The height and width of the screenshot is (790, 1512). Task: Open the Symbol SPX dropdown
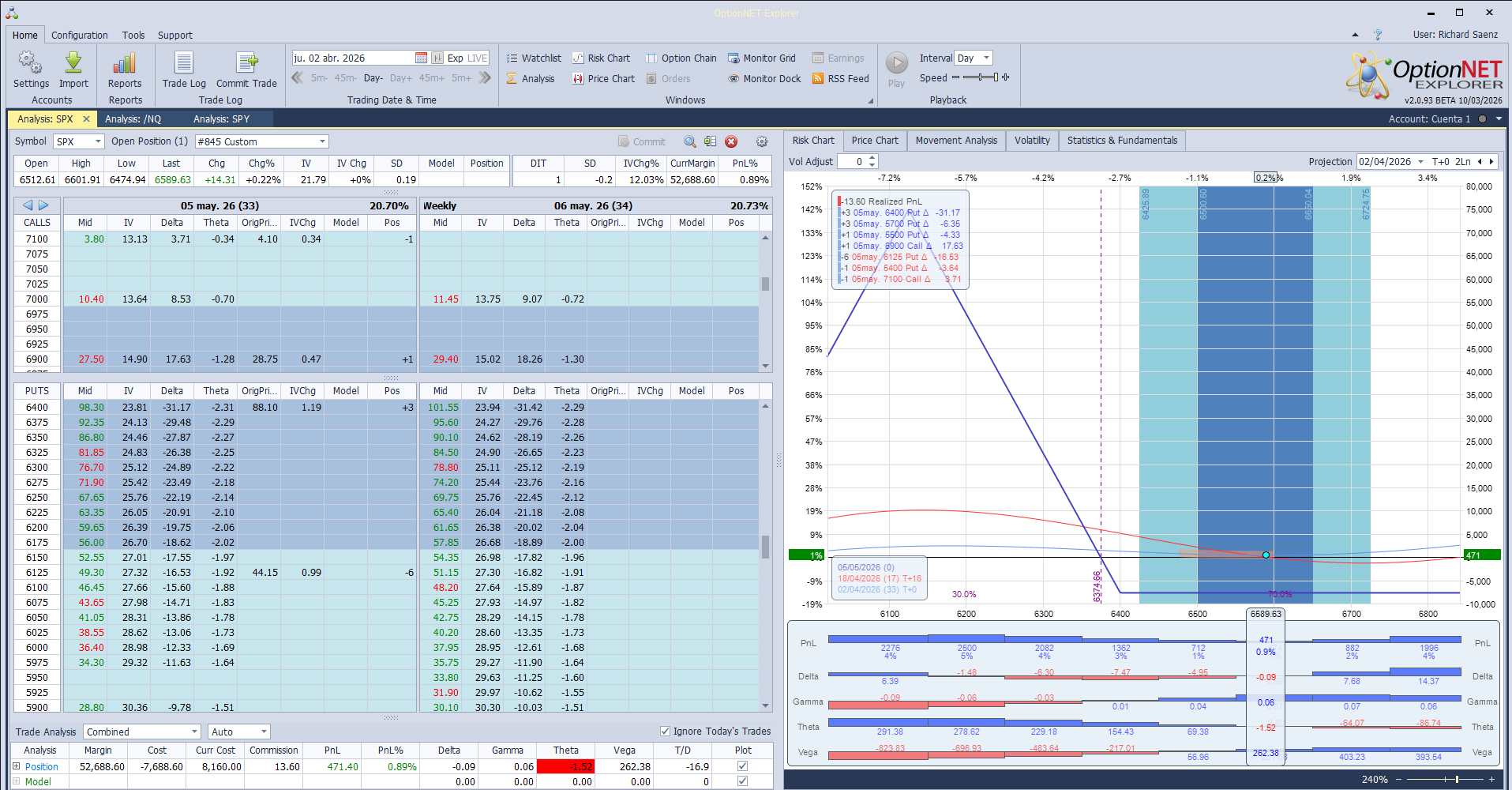[98, 142]
